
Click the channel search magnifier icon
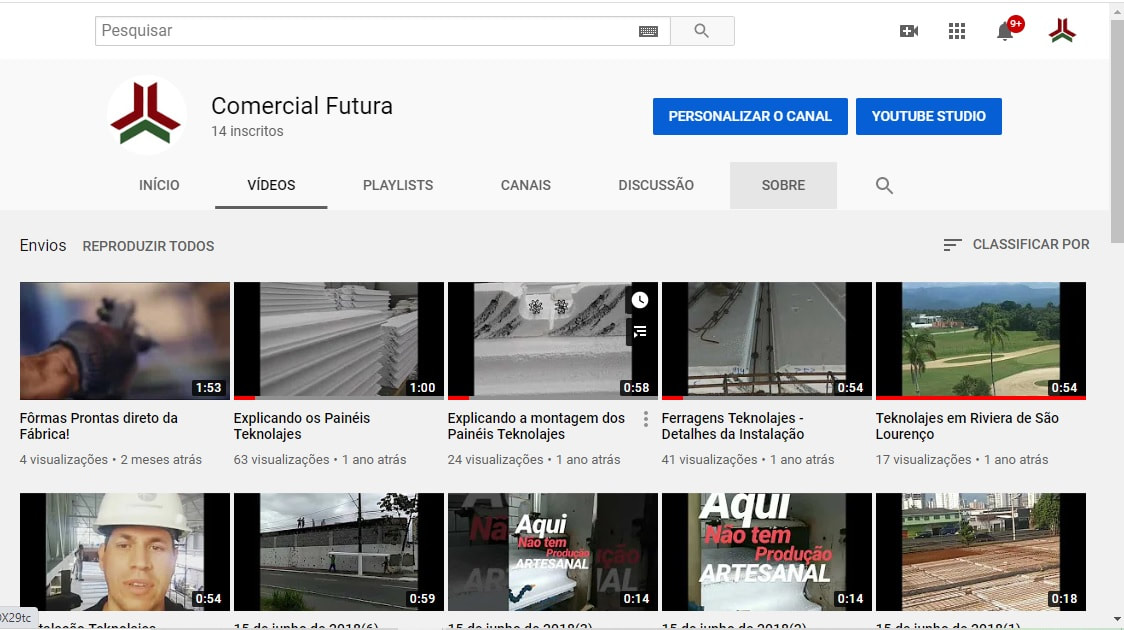(884, 186)
